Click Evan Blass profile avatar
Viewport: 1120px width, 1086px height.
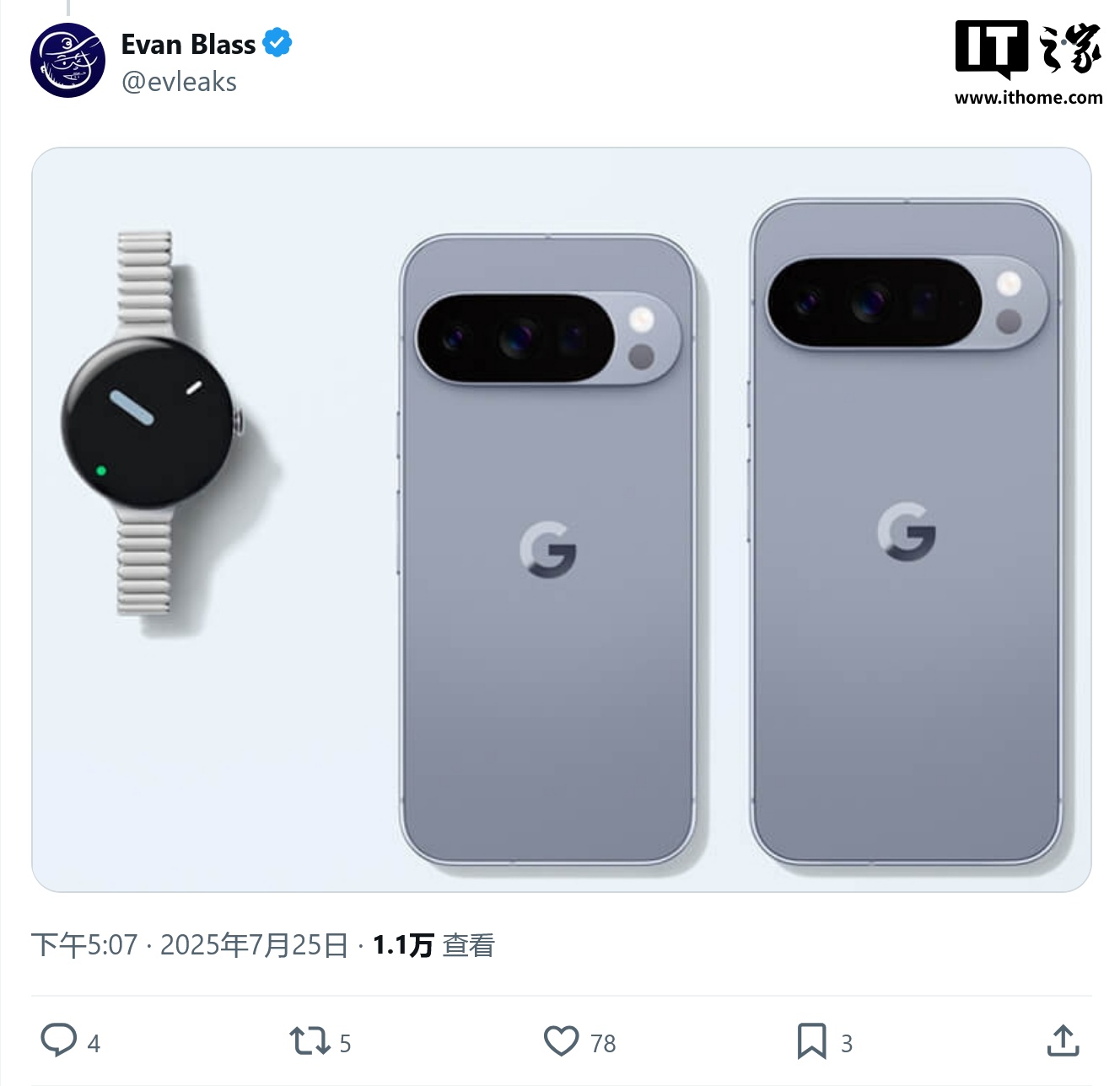click(67, 61)
